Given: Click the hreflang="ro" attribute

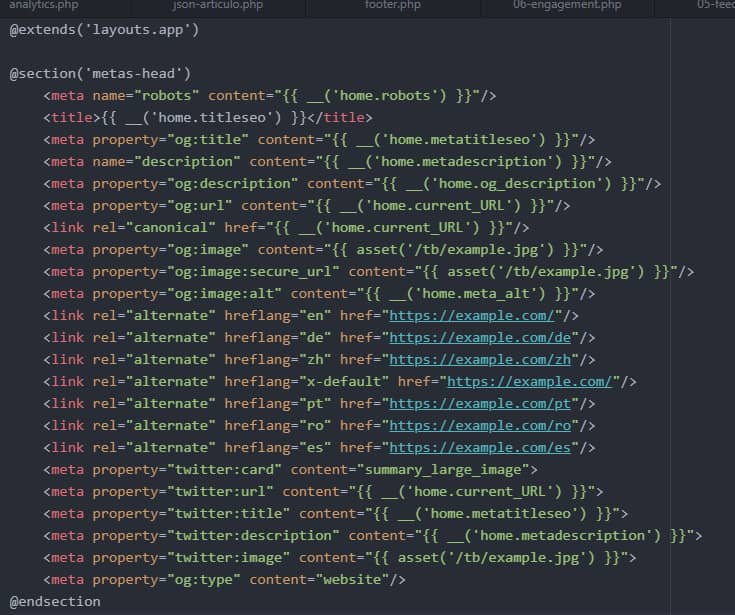Looking at the screenshot, I should point(278,426).
